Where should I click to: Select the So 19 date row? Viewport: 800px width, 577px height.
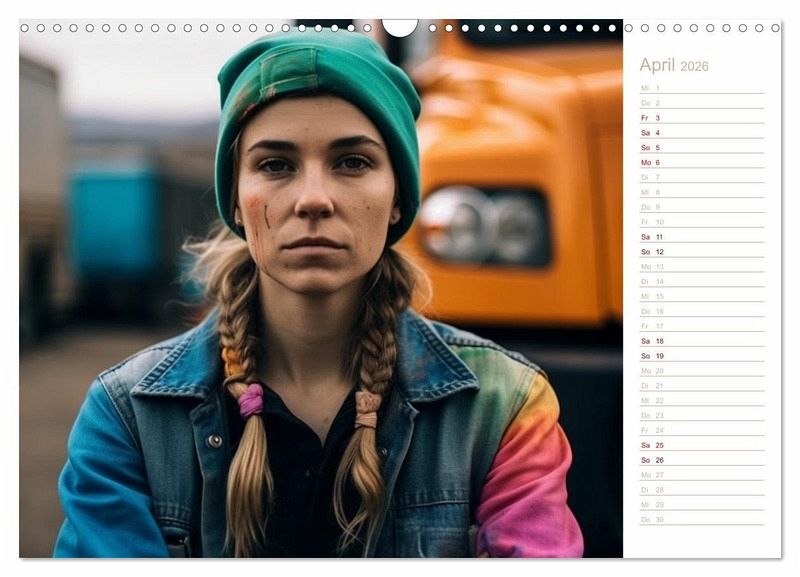(701, 356)
